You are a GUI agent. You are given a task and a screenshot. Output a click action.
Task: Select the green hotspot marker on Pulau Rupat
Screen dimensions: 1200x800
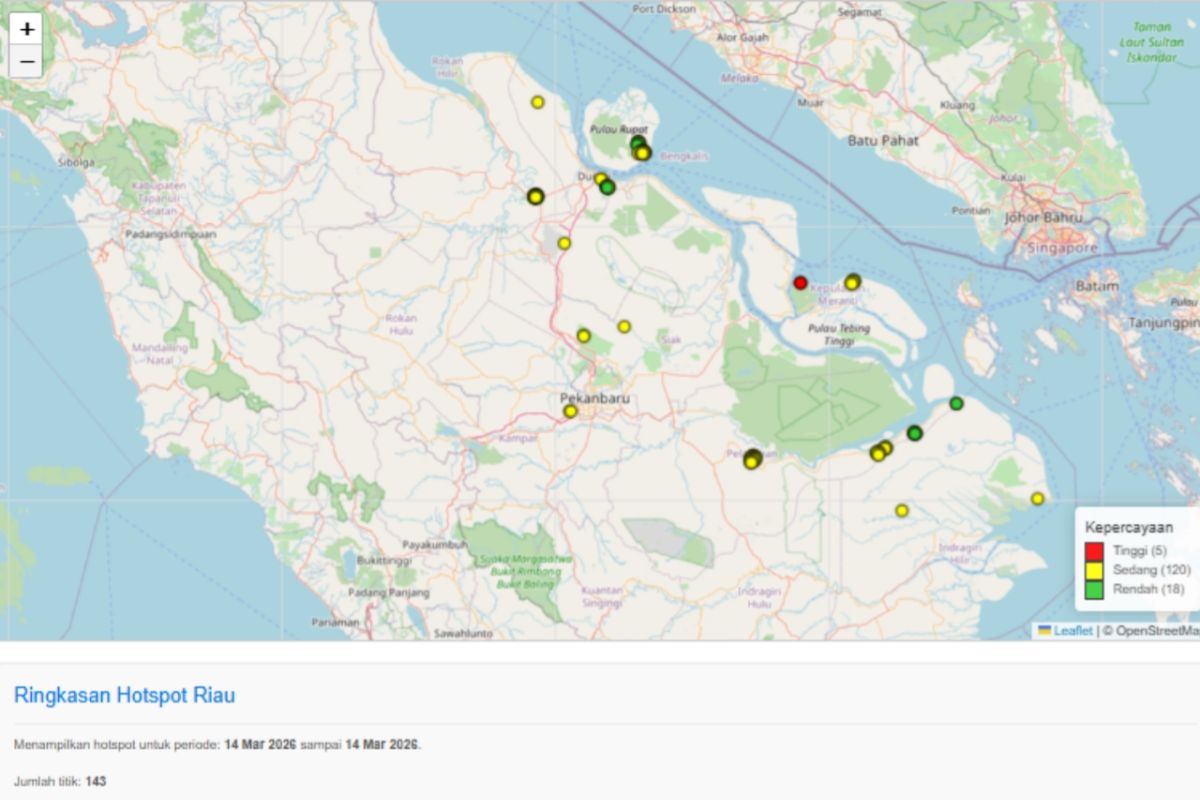click(x=637, y=143)
